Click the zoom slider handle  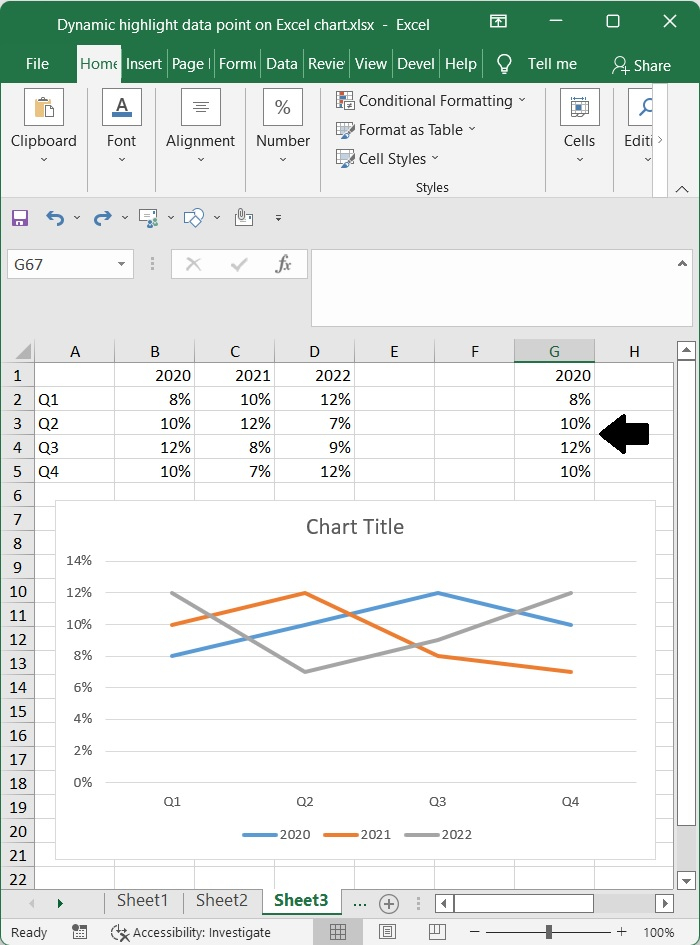tap(549, 932)
